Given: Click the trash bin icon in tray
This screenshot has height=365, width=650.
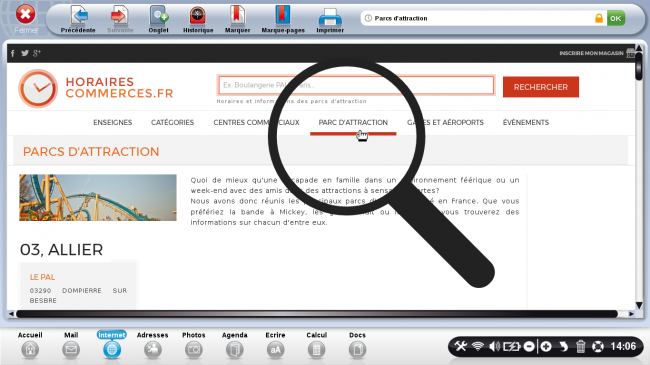Looking at the screenshot, I should point(580,346).
